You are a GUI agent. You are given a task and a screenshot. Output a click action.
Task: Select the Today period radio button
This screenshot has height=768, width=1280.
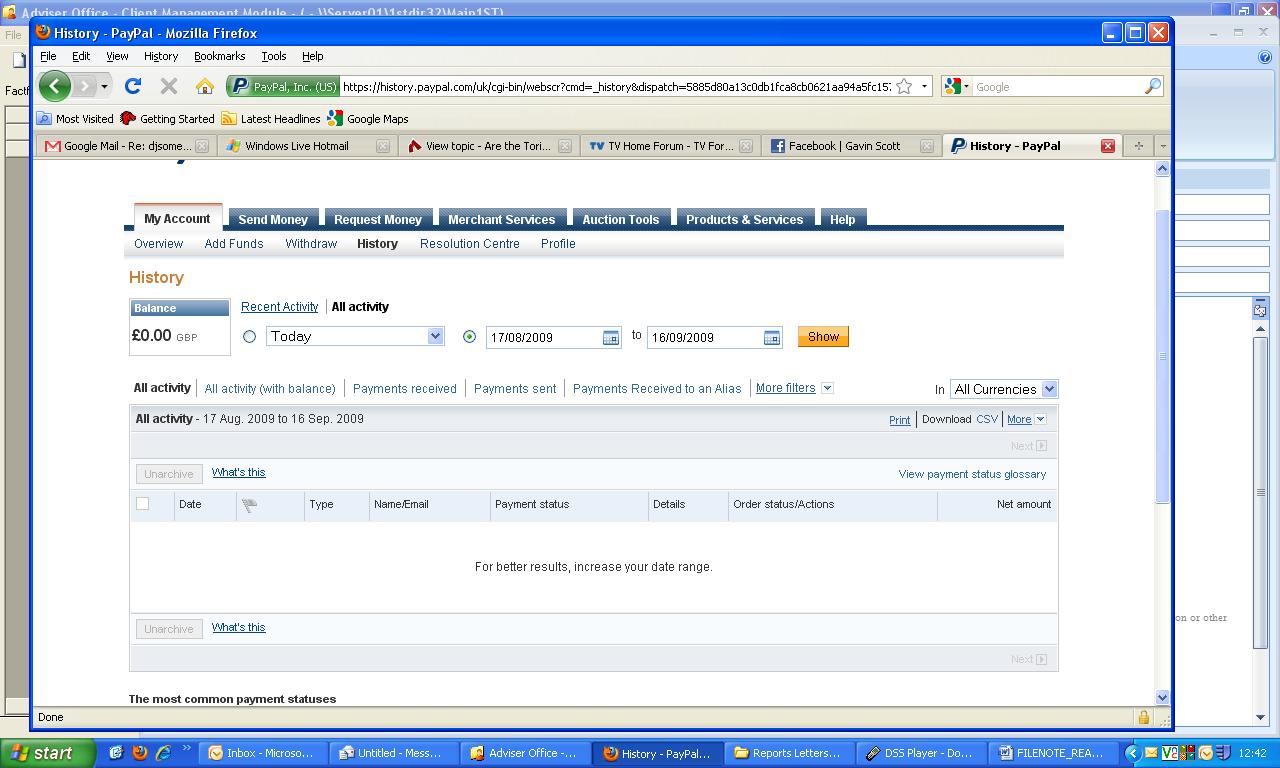click(x=250, y=337)
